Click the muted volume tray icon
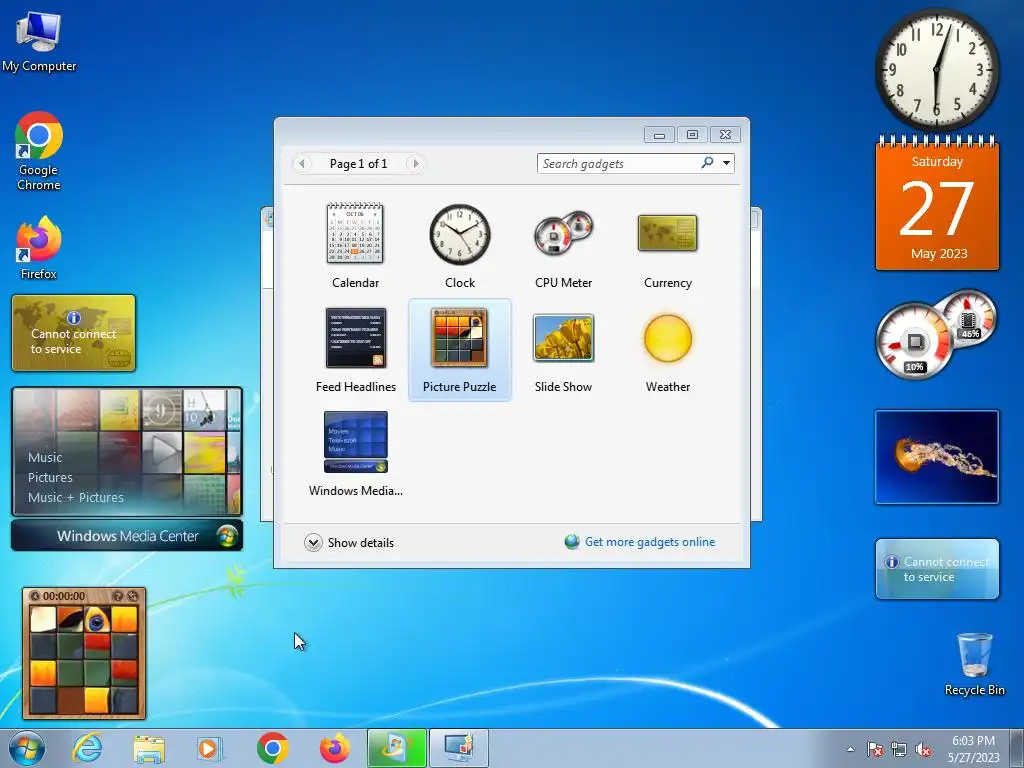 pos(923,749)
